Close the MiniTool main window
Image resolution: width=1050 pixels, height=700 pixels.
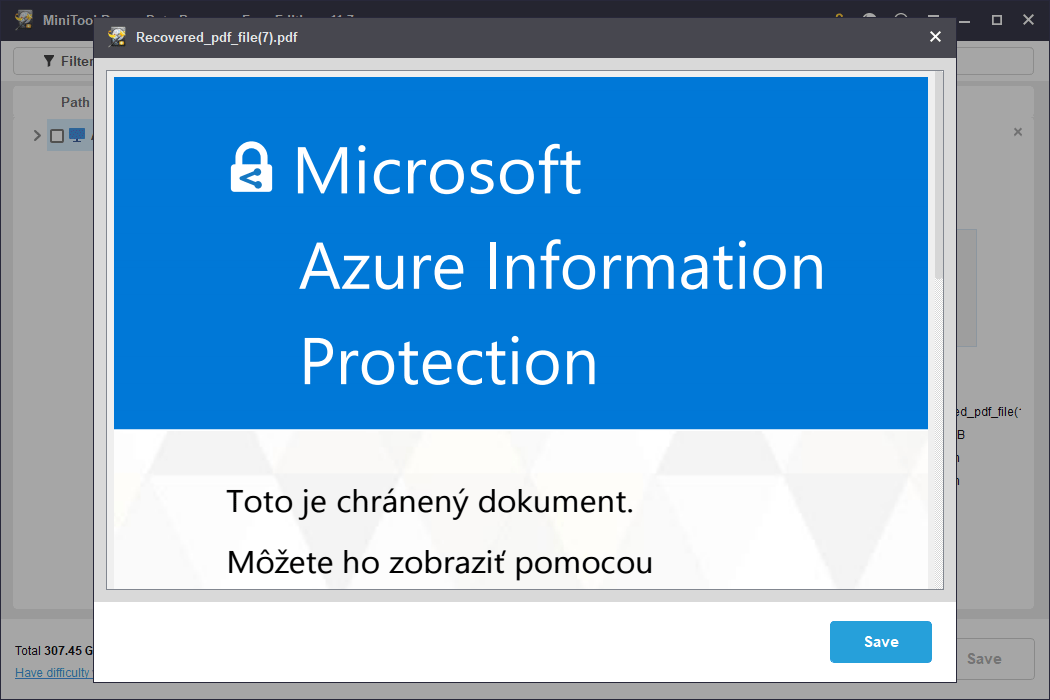1027,19
